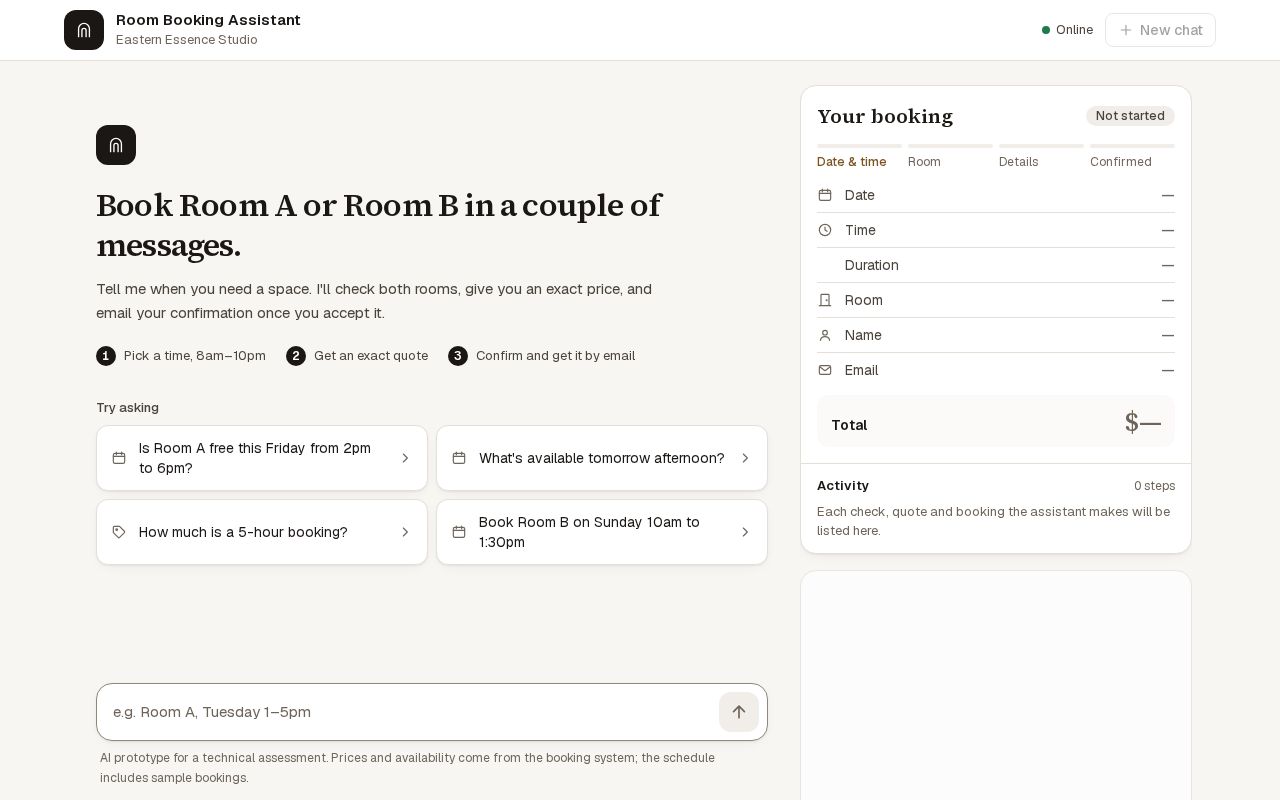The image size is (1280, 800).
Task: Open chevron on Room A Friday suggestion
Action: (405, 458)
